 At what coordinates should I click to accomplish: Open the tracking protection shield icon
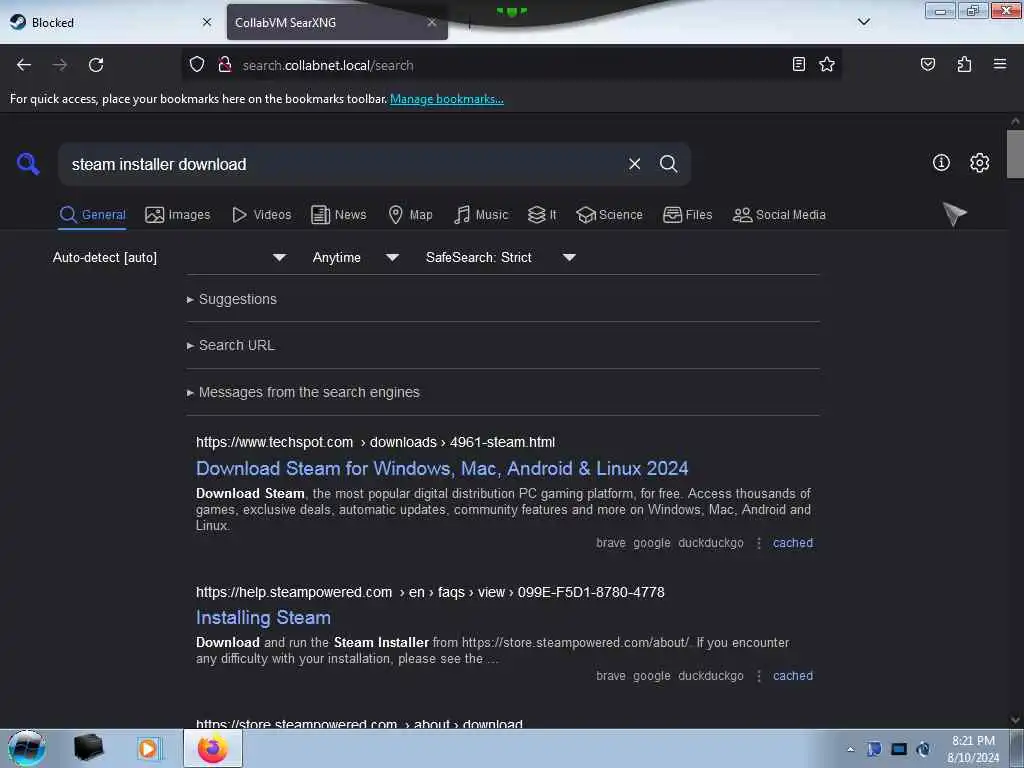[x=197, y=64]
